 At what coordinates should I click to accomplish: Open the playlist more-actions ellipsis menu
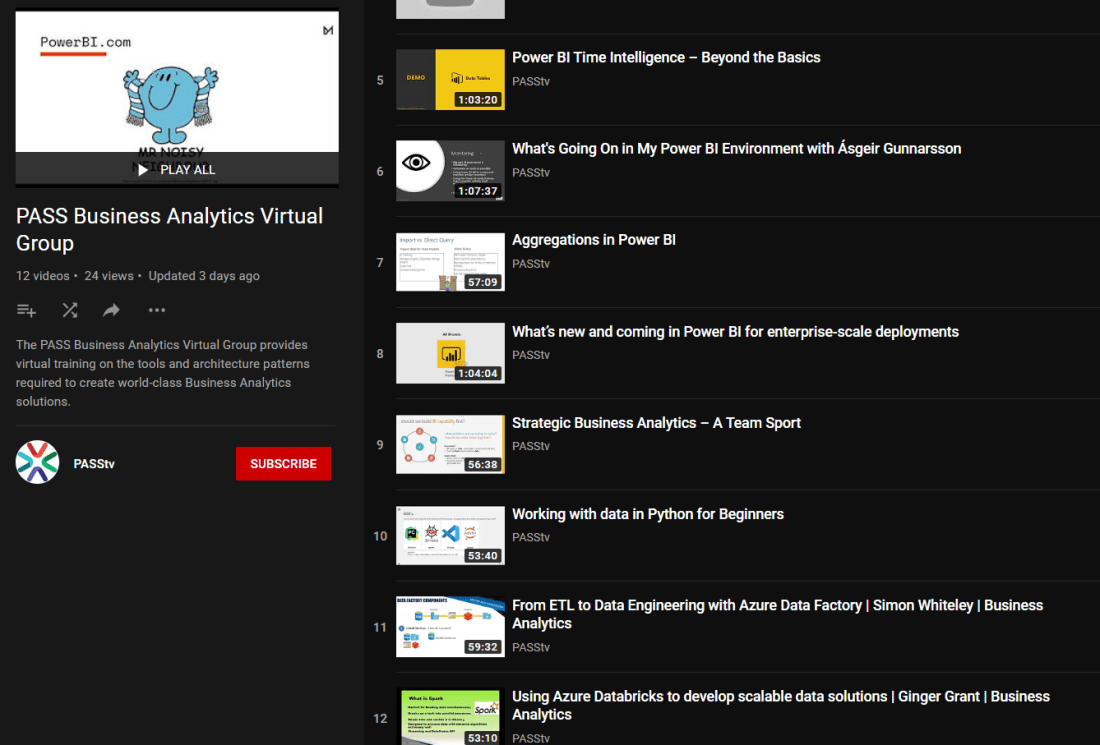(156, 310)
